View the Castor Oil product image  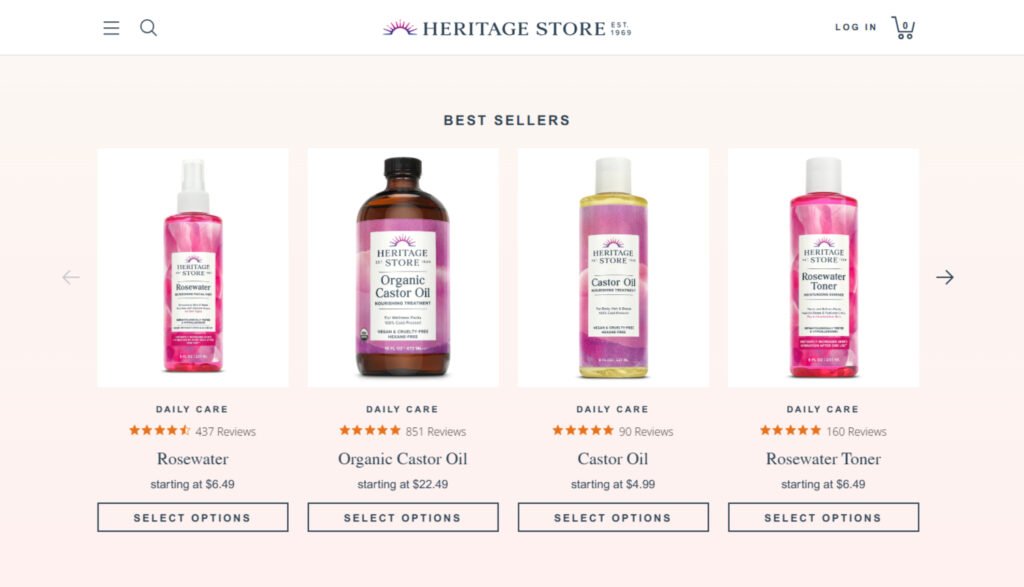click(x=612, y=267)
